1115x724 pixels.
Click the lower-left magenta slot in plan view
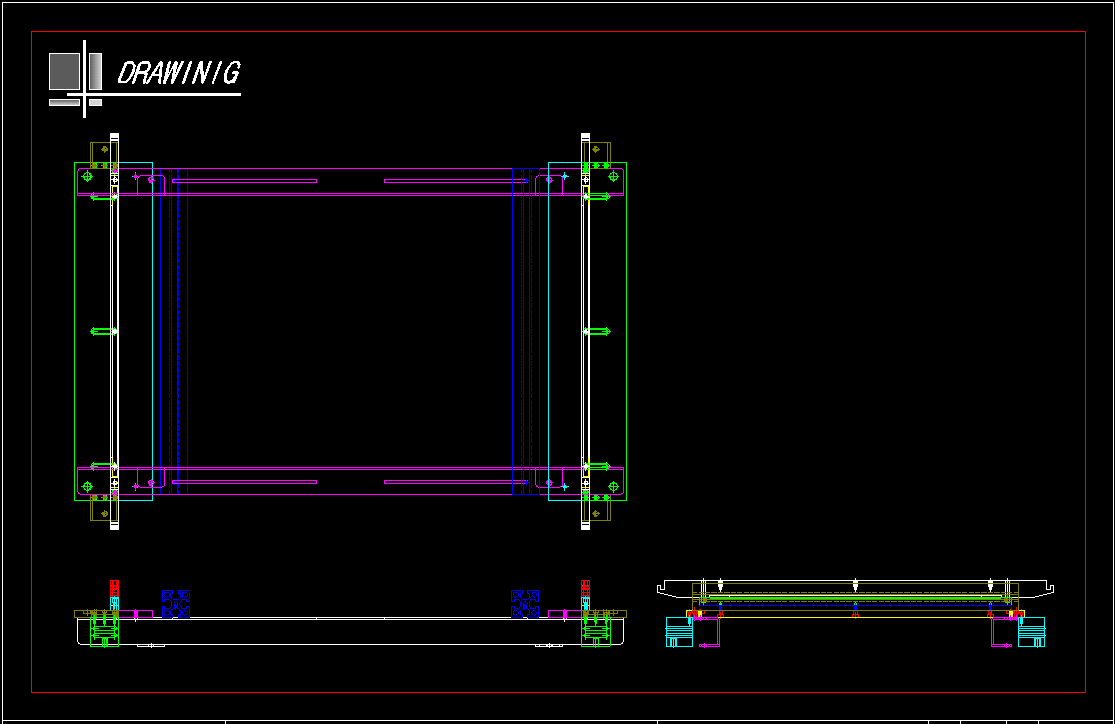coord(244,482)
